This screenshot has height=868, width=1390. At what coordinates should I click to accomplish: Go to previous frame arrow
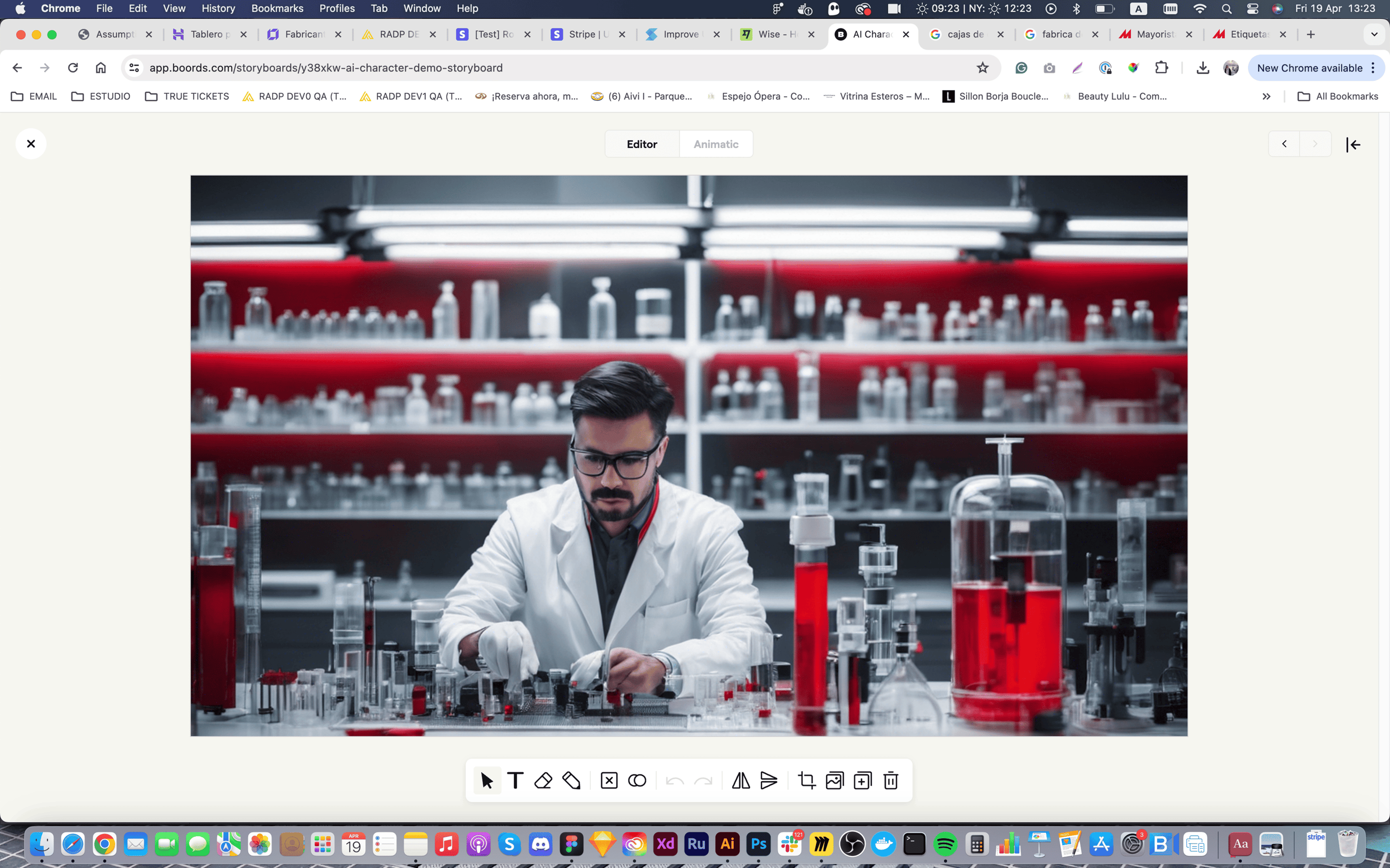click(1284, 144)
